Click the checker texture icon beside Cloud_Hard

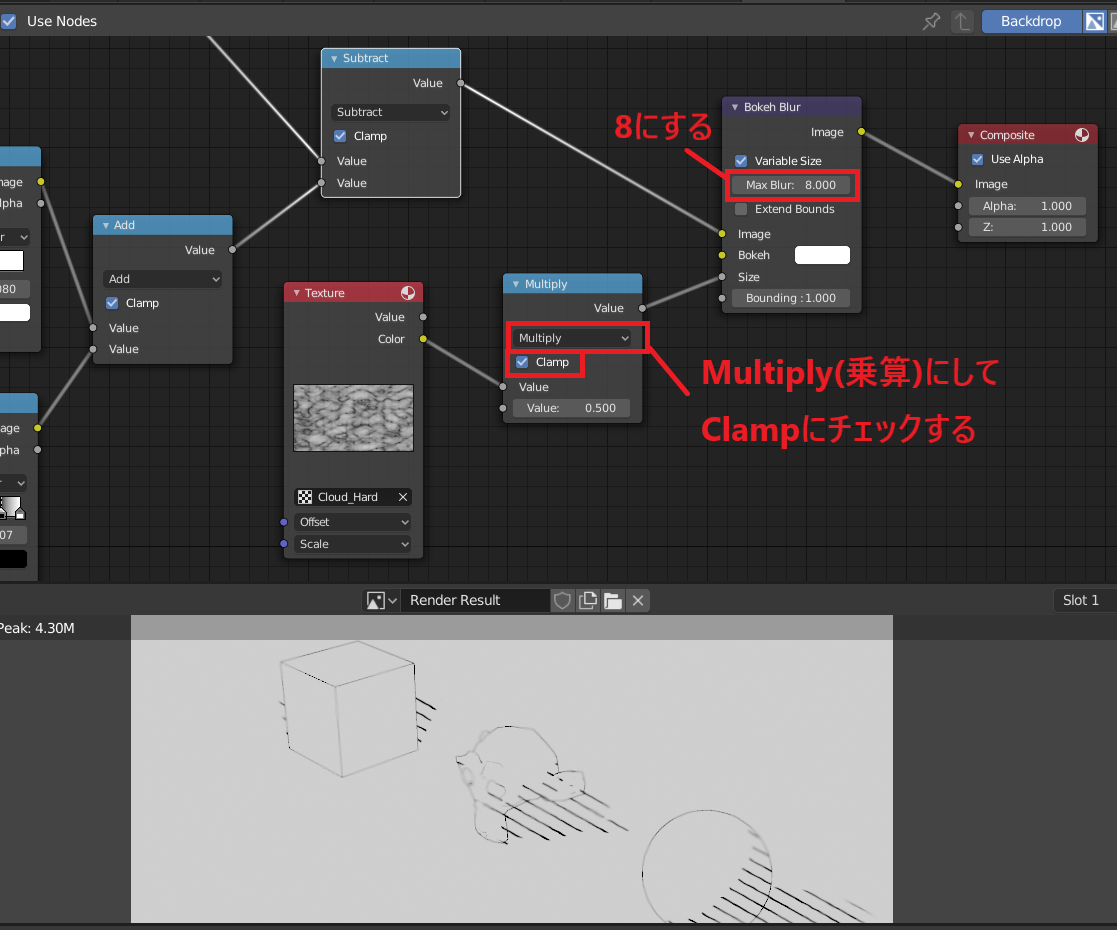305,497
